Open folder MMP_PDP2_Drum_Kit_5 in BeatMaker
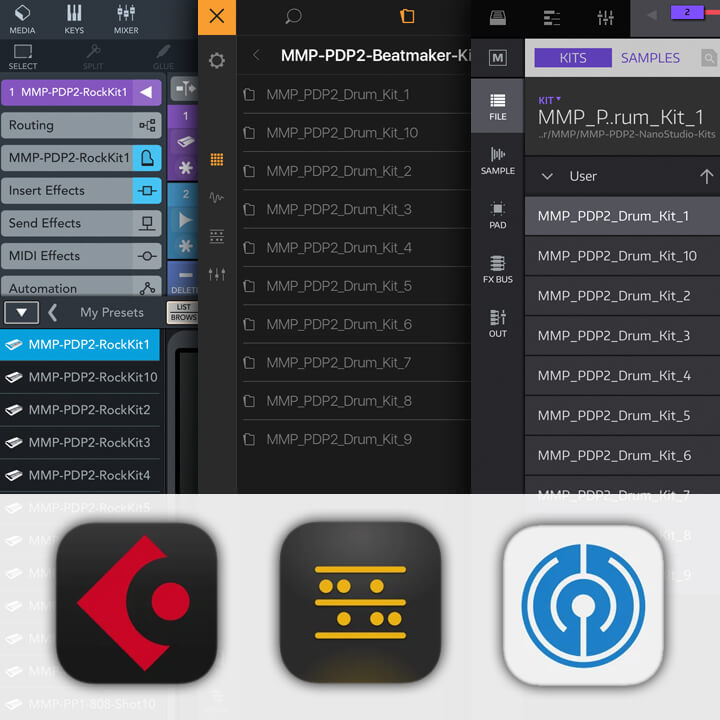This screenshot has width=720, height=720. point(356,287)
